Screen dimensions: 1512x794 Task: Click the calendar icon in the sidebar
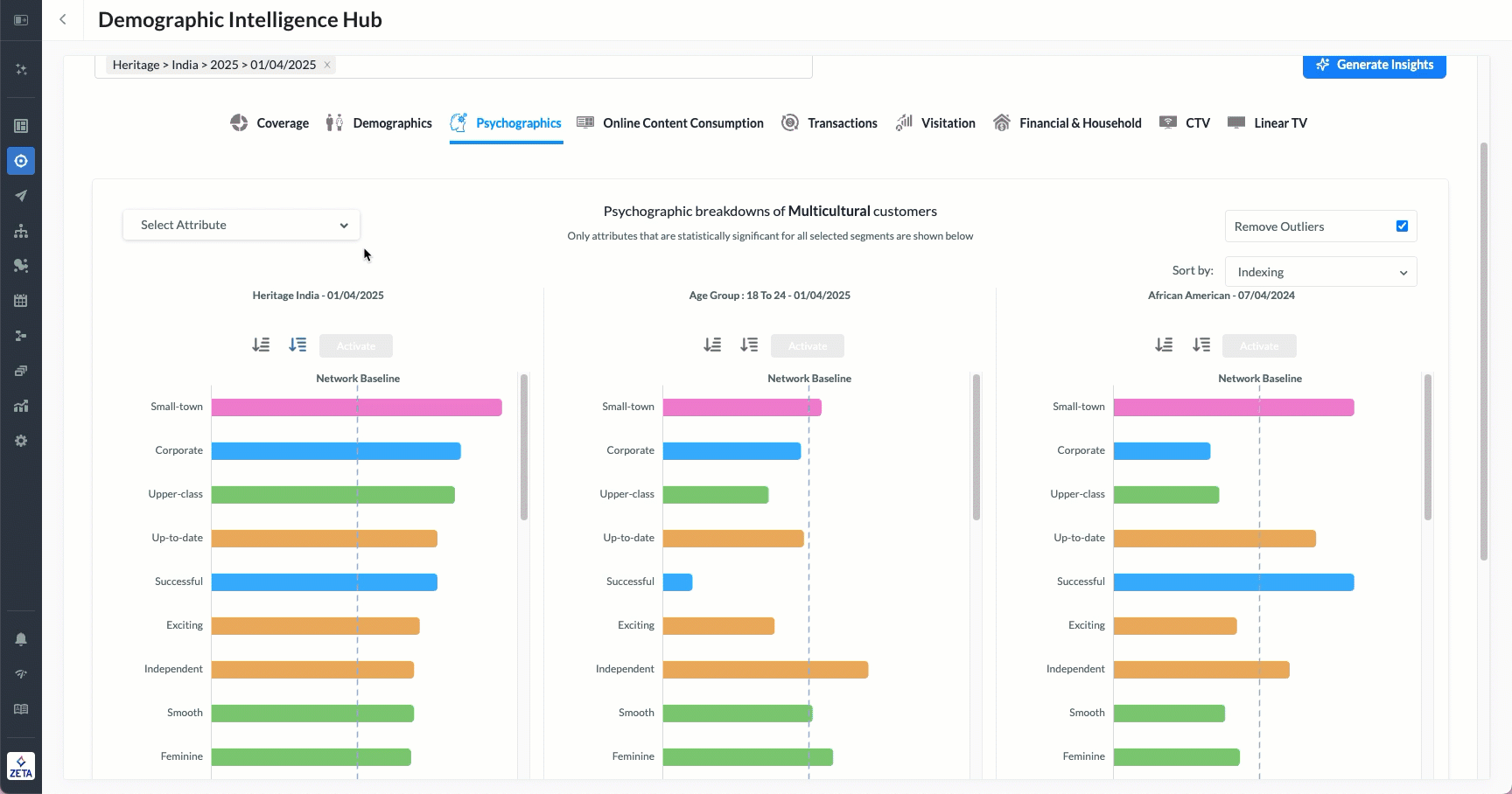[21, 301]
